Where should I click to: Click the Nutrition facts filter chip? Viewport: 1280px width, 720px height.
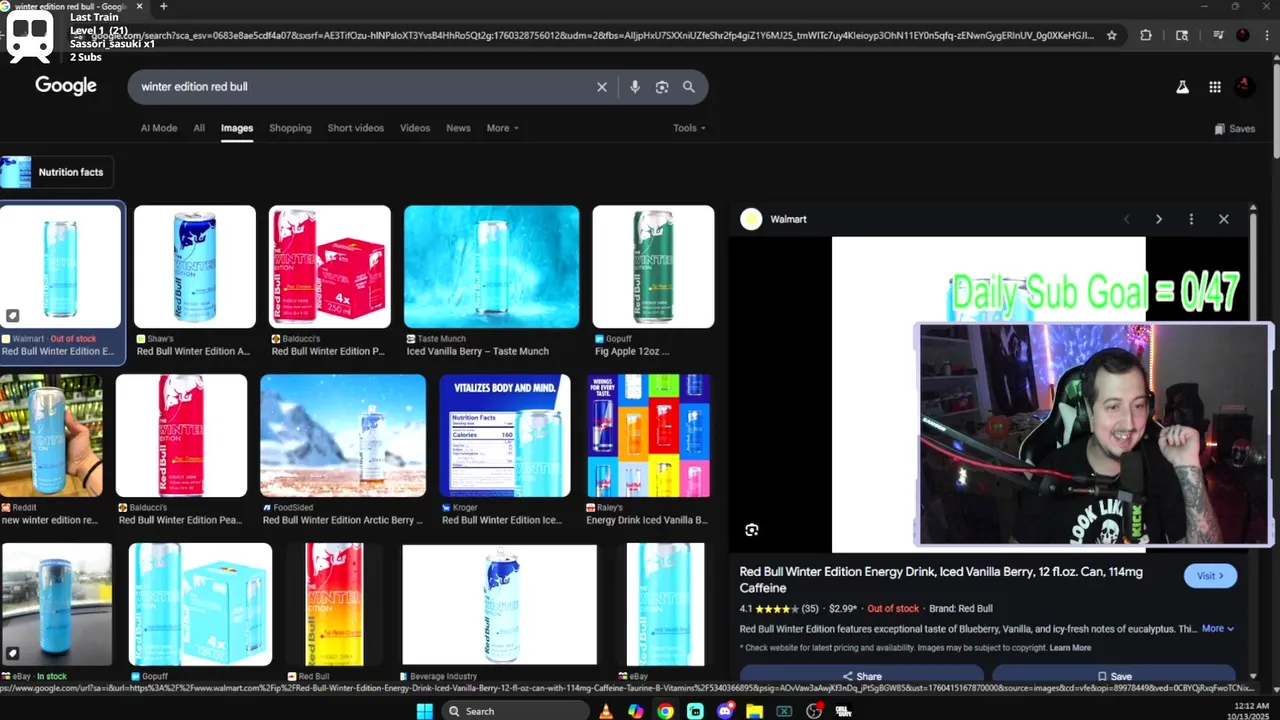point(57,172)
